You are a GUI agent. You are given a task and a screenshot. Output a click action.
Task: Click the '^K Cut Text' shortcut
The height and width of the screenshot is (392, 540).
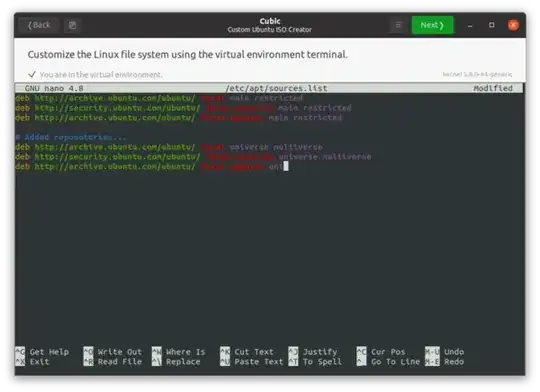tap(247, 352)
